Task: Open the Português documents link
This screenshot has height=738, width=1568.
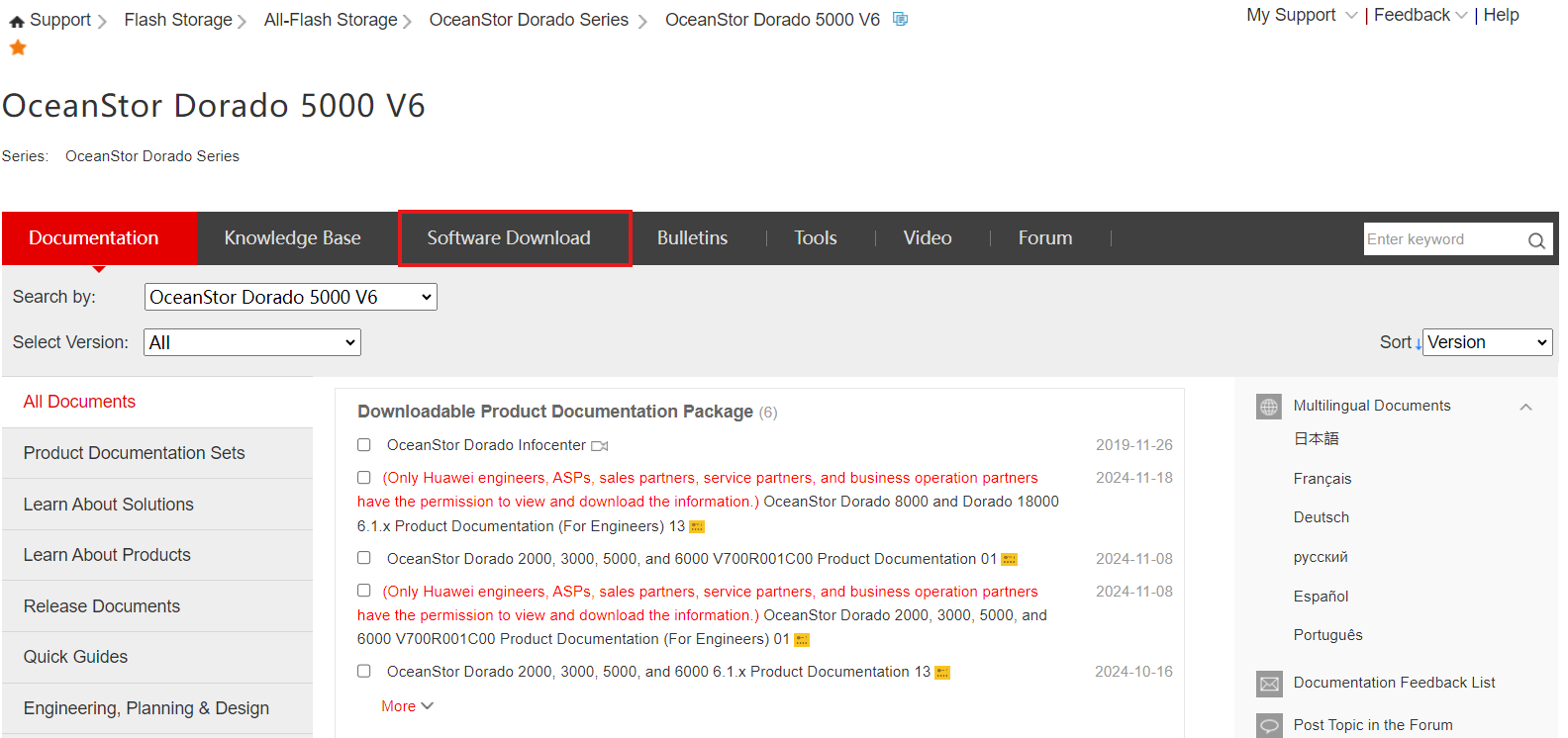Action: pos(1327,635)
